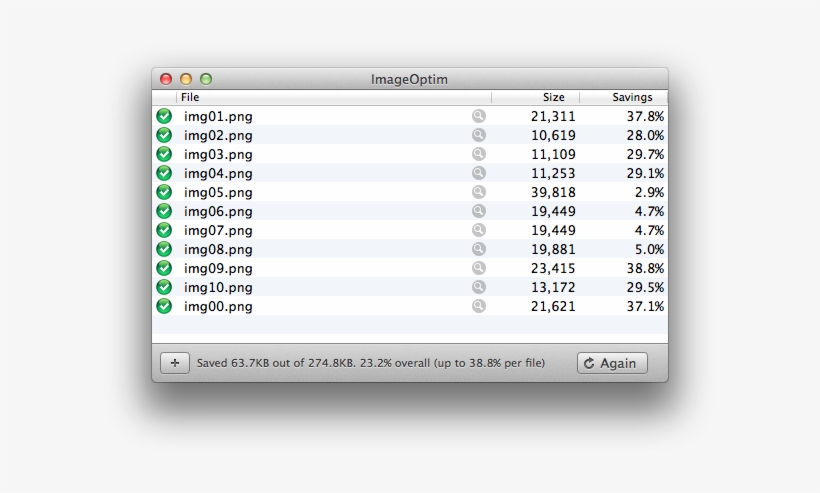Add files with the plus button
The image size is (820, 493).
175,363
